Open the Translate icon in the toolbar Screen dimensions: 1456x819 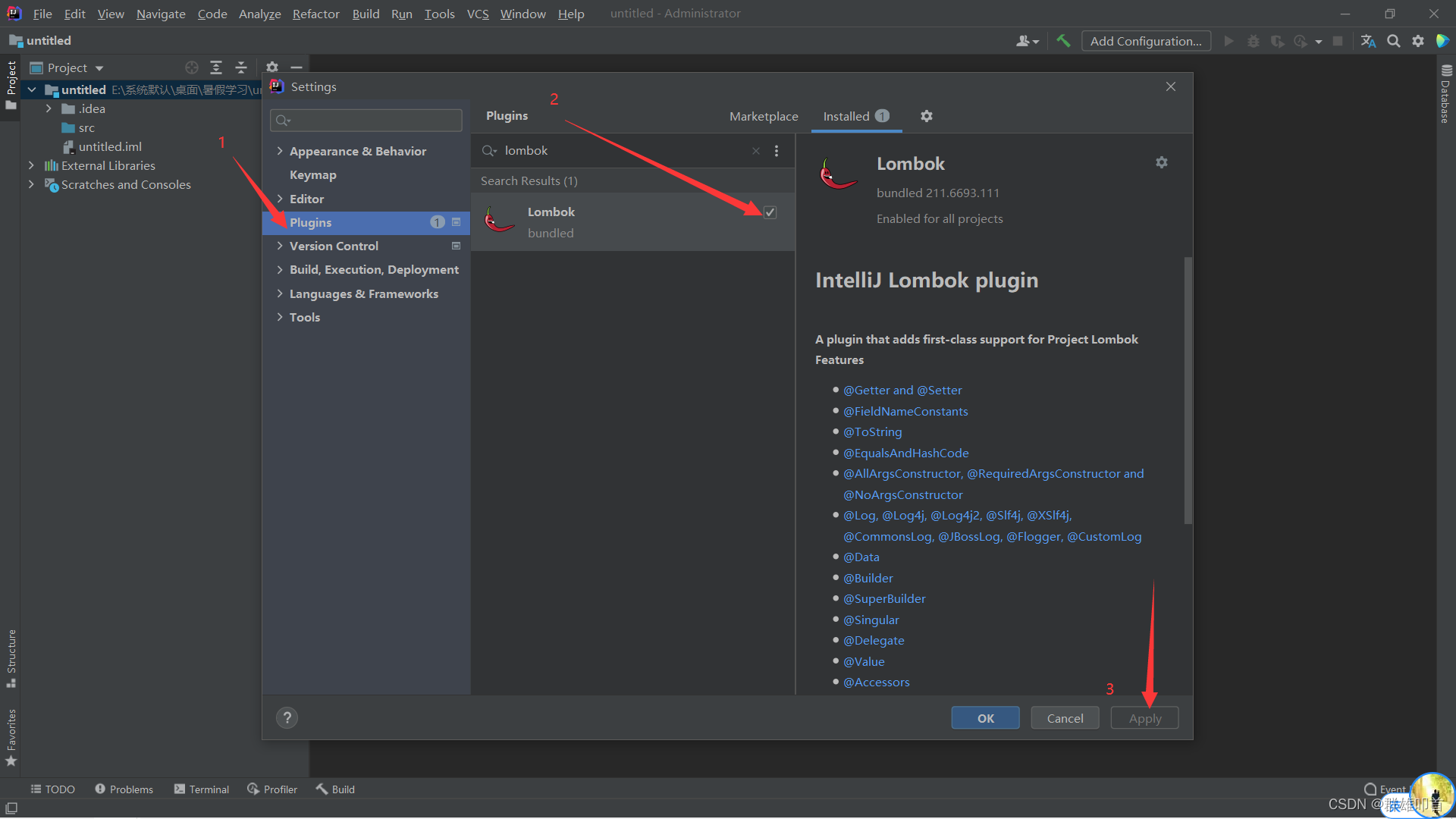1368,41
